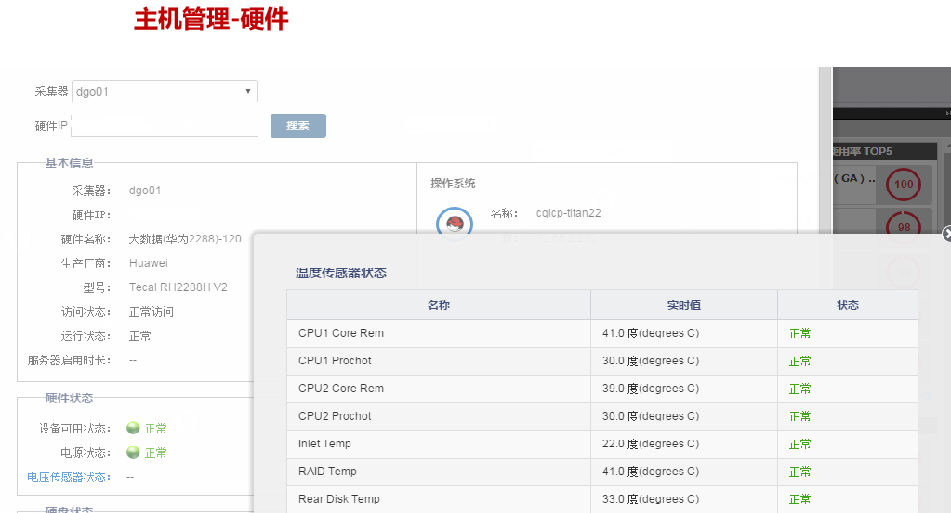Click the Red Hat operating system icon
Screen dimensions: 951x513
(454, 222)
